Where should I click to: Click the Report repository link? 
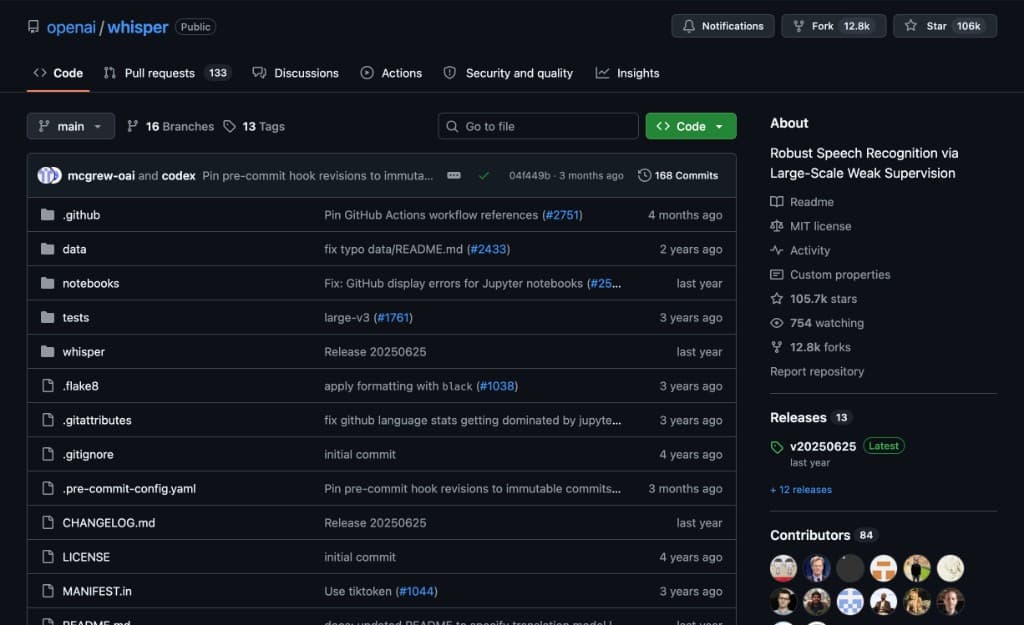817,371
